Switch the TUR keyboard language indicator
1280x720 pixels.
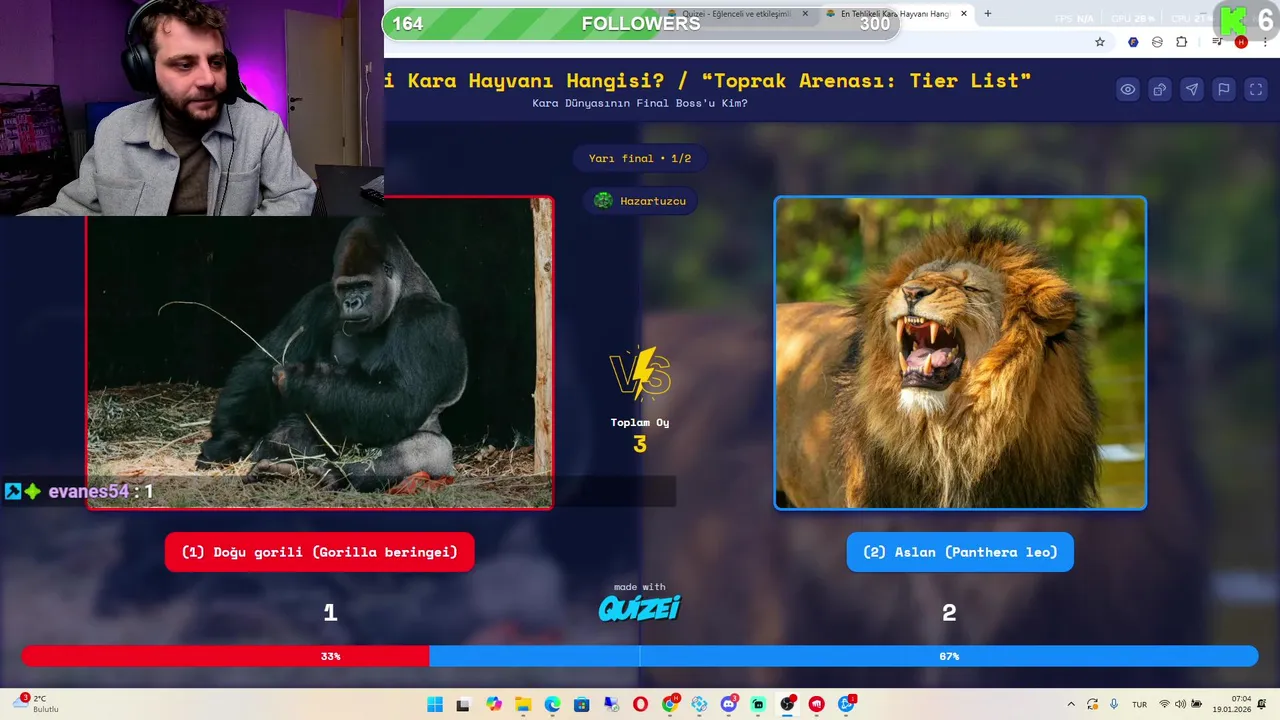(1139, 705)
